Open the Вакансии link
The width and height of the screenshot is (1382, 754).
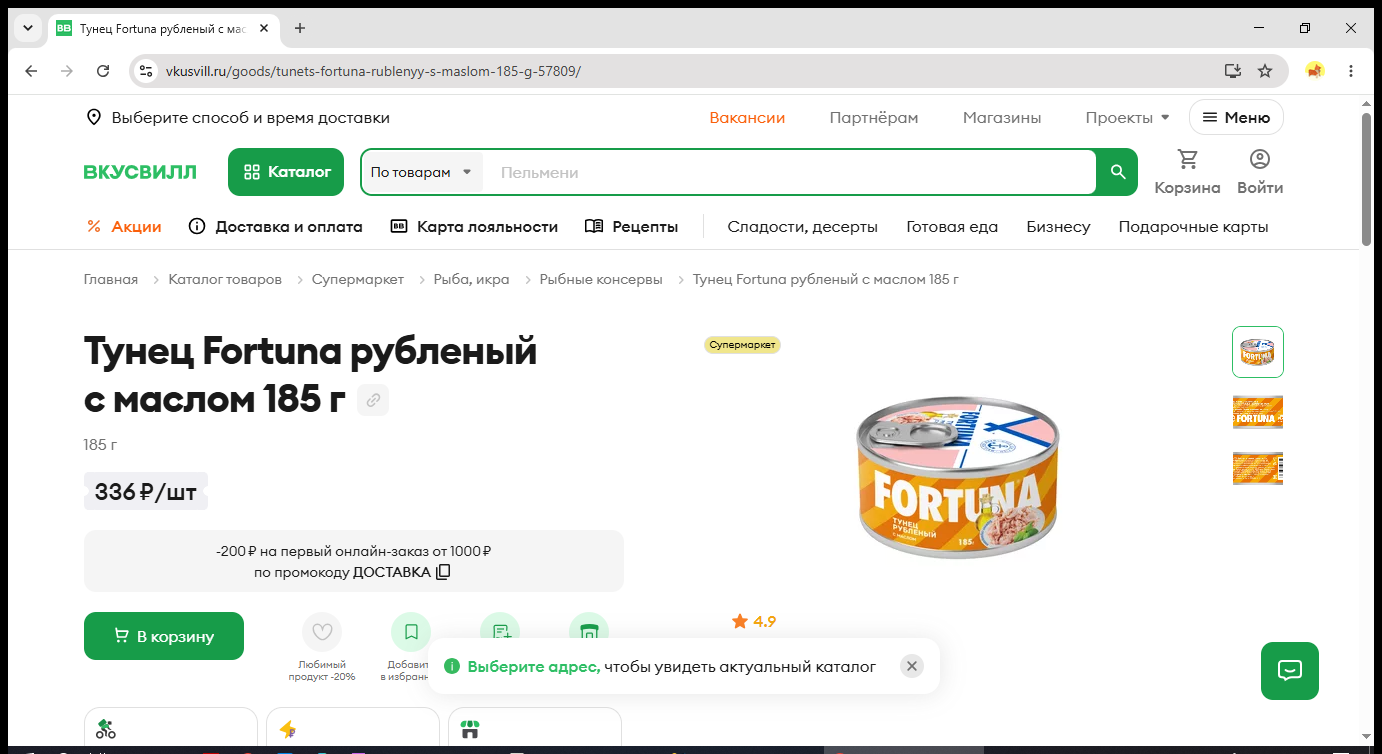click(x=747, y=118)
